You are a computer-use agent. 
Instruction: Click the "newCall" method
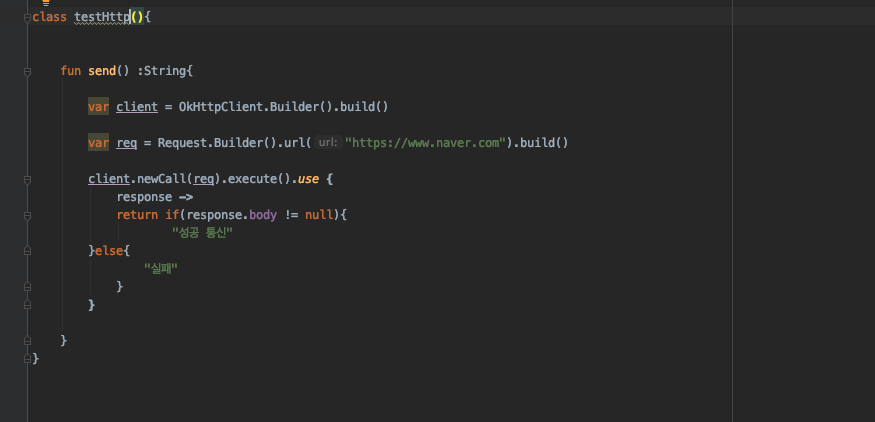pyautogui.click(x=162, y=179)
